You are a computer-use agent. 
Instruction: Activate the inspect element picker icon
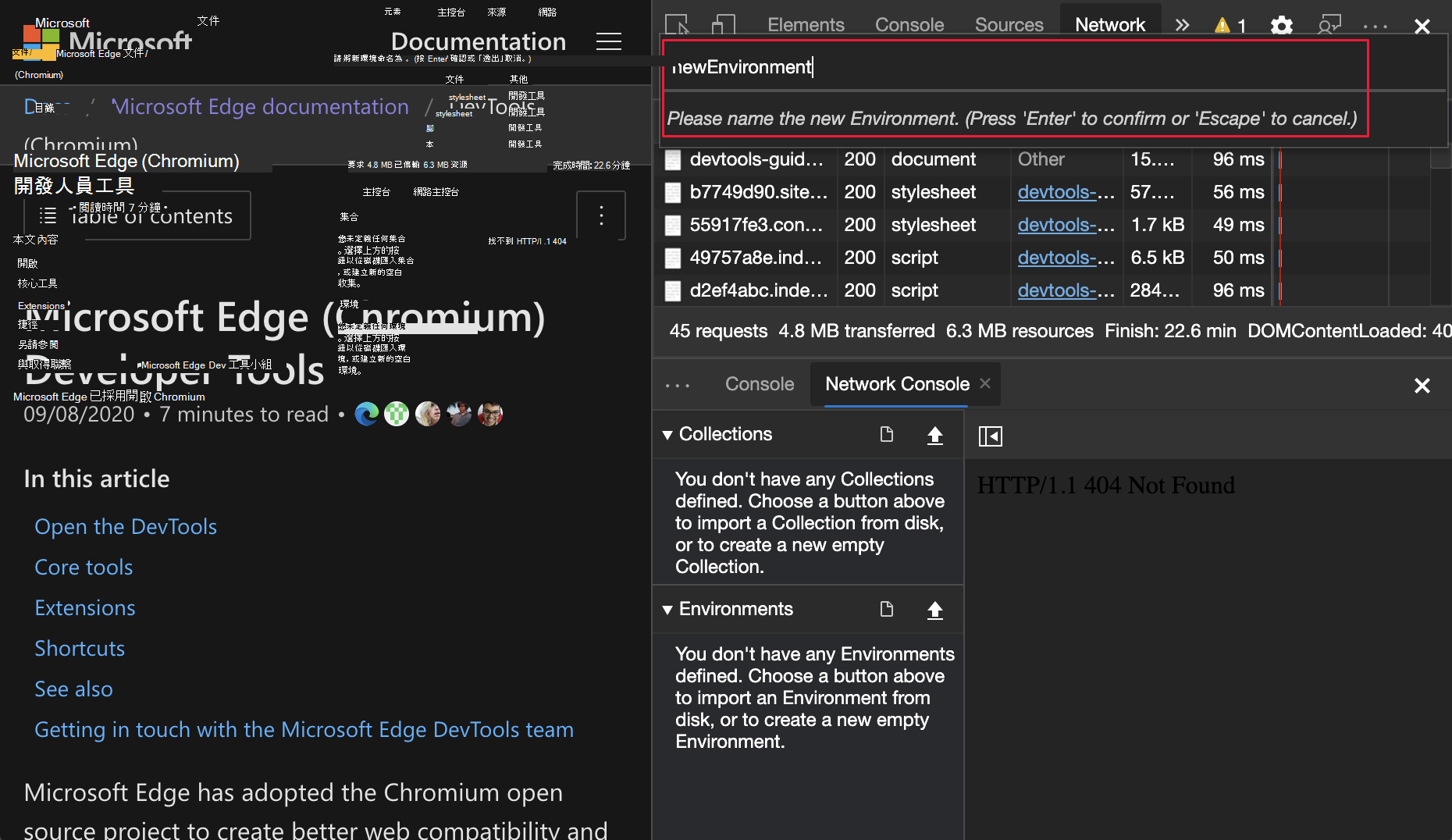(x=677, y=25)
